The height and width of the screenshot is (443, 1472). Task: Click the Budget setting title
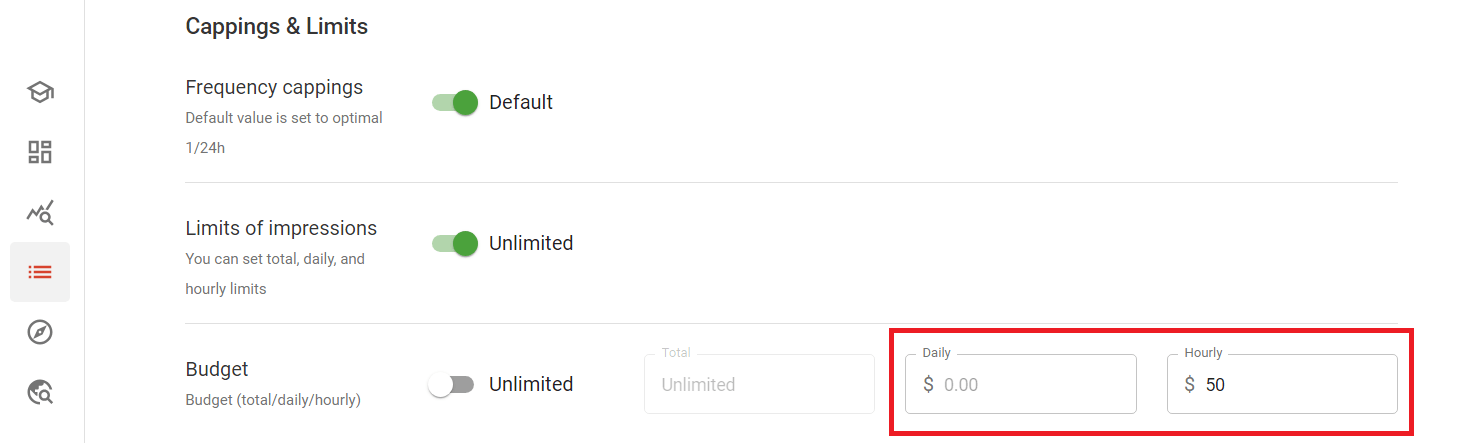point(216,369)
